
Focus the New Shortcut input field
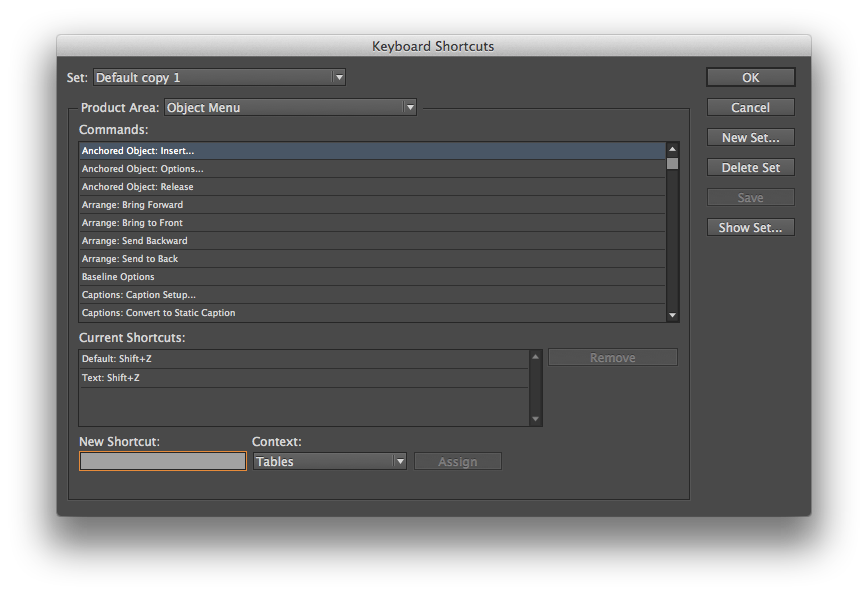163,461
